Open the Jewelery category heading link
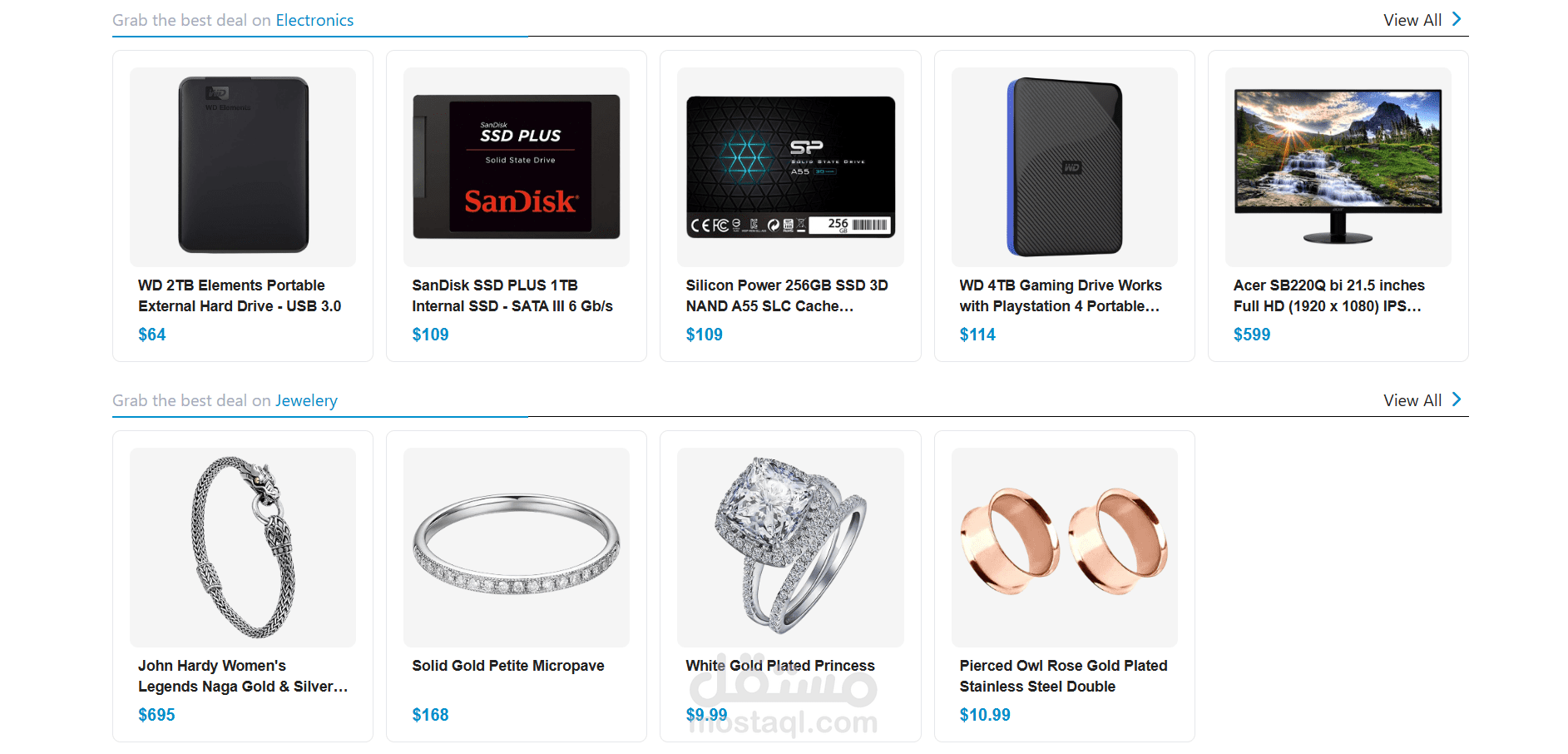 click(x=306, y=400)
